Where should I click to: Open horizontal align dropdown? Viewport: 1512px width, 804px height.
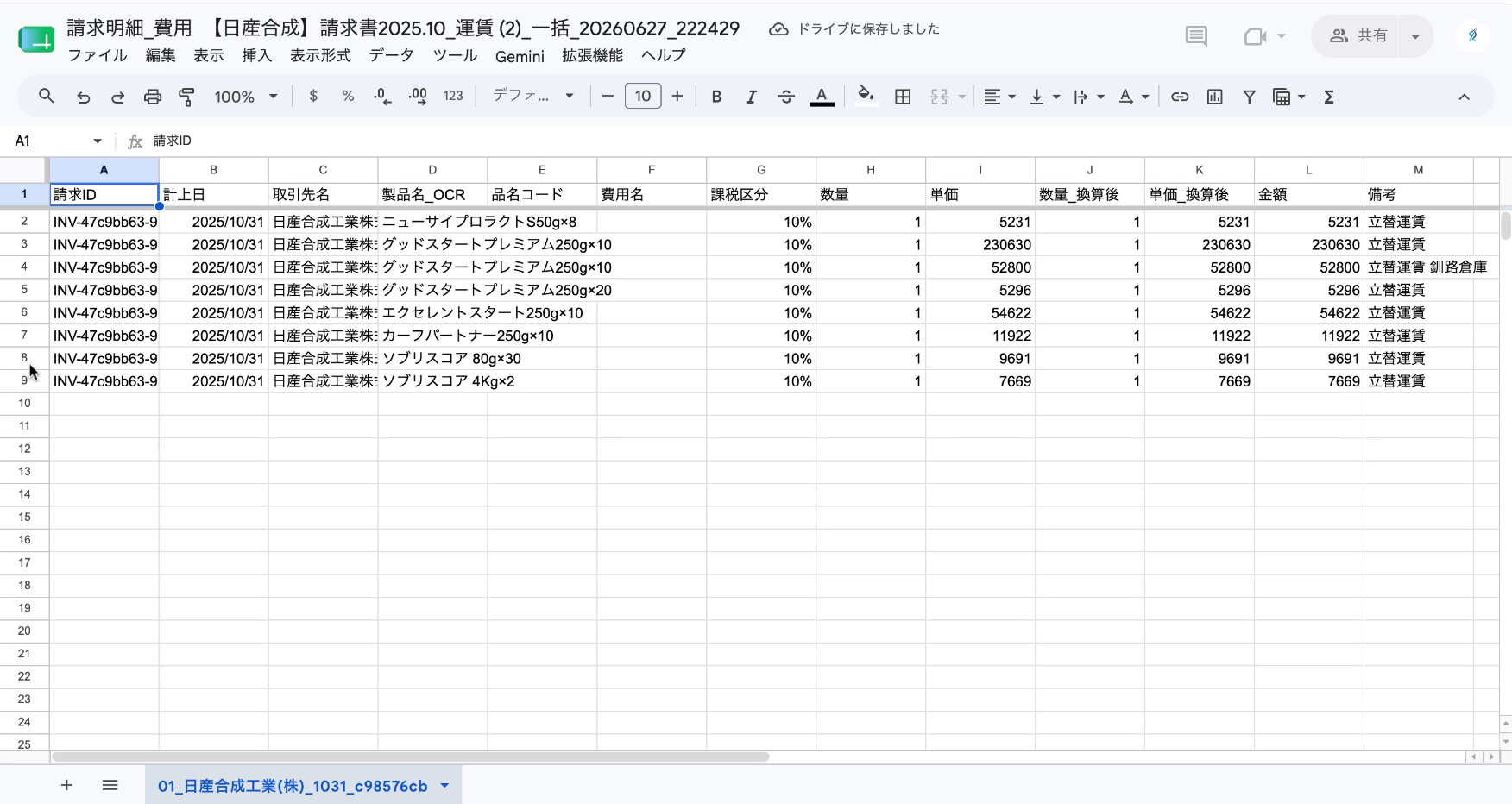point(999,97)
